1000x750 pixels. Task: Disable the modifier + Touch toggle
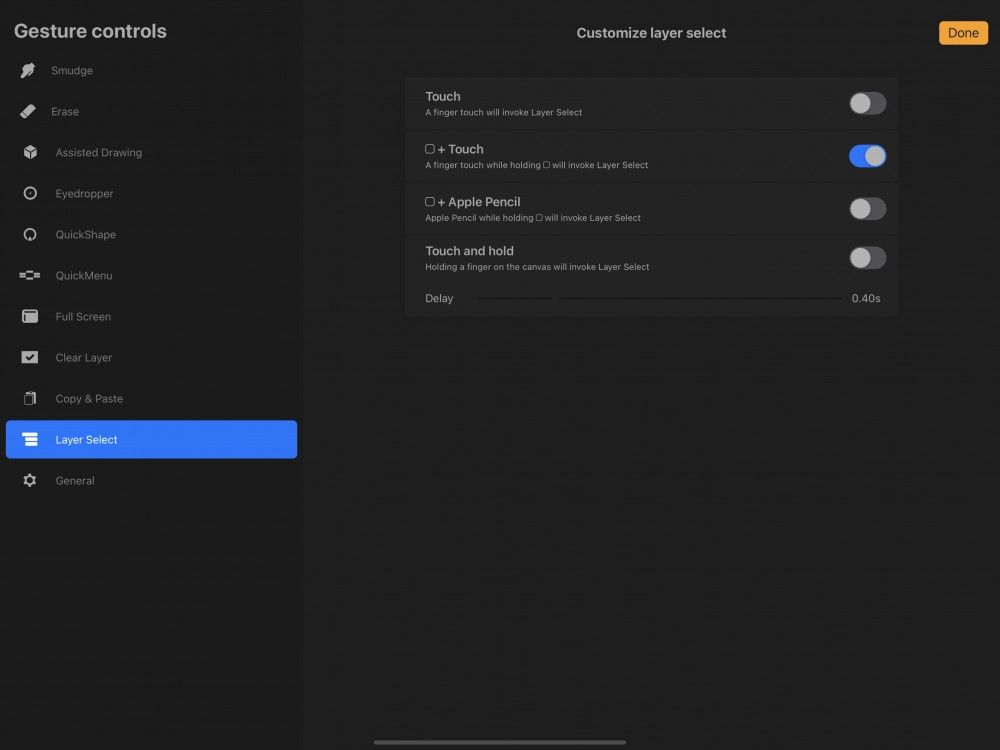[x=866, y=155]
